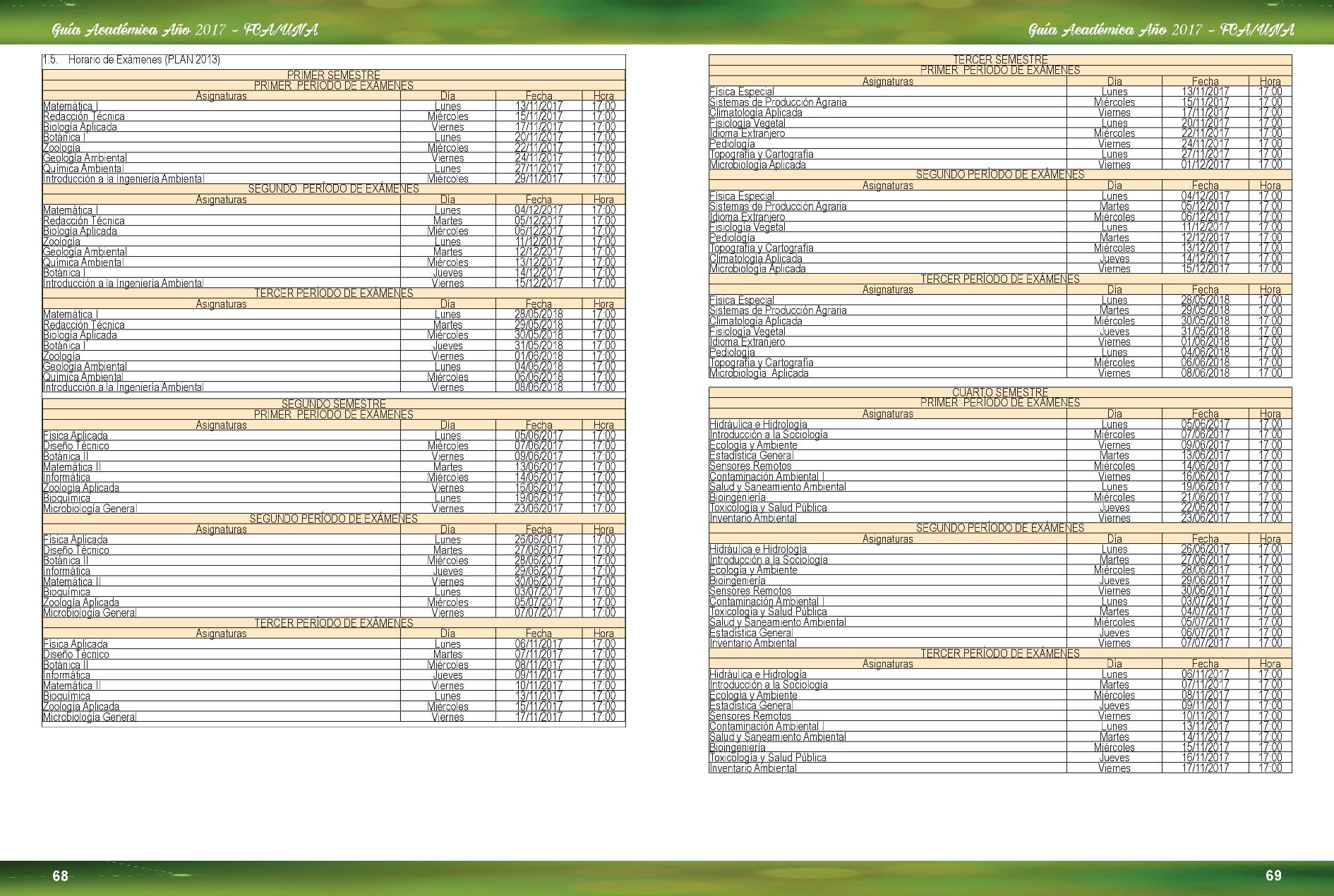Viewport: 1334px width, 896px height.
Task: Click "Informática" in the row dated 09/11/2017
Action: click(66, 675)
